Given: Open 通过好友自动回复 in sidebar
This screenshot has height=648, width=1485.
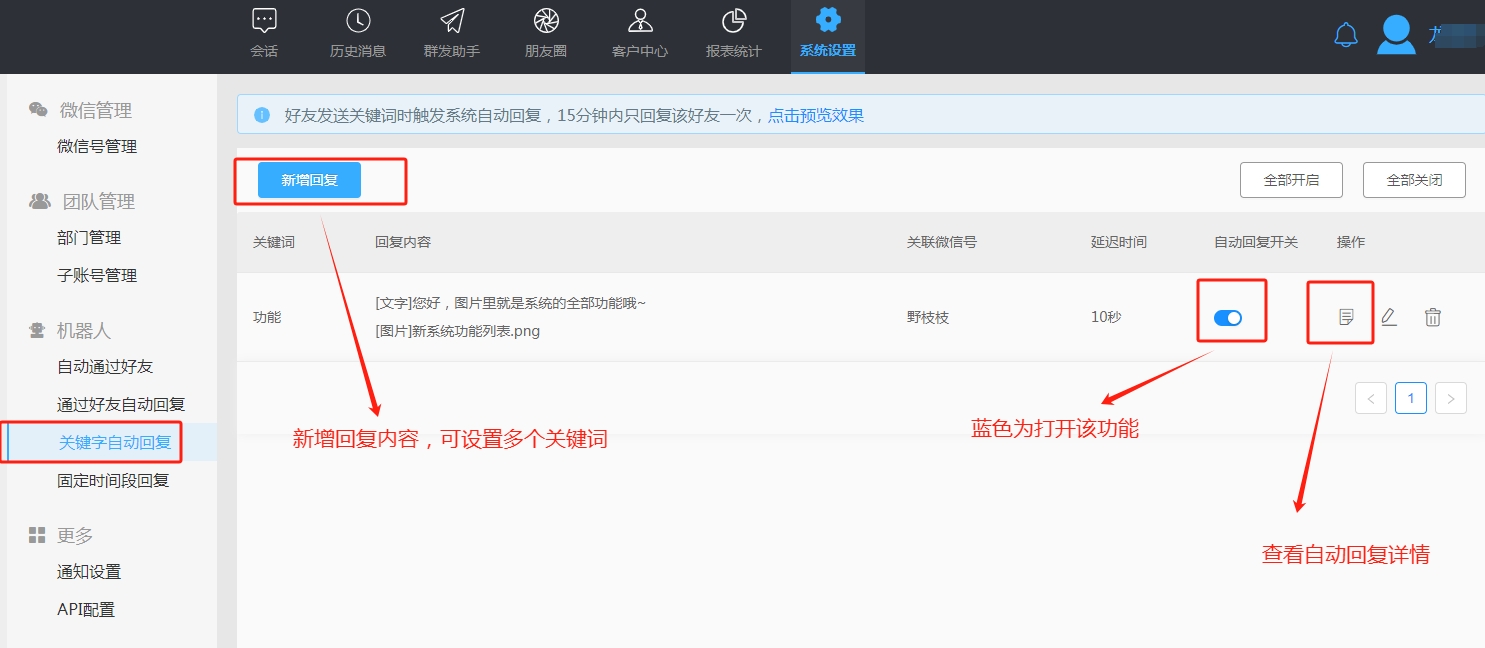Looking at the screenshot, I should 121,405.
